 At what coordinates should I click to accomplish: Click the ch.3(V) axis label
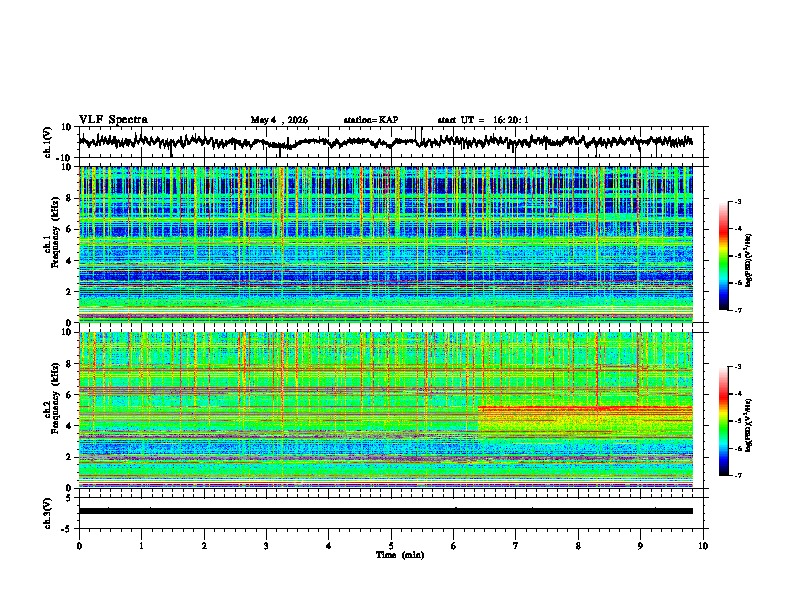point(47,513)
